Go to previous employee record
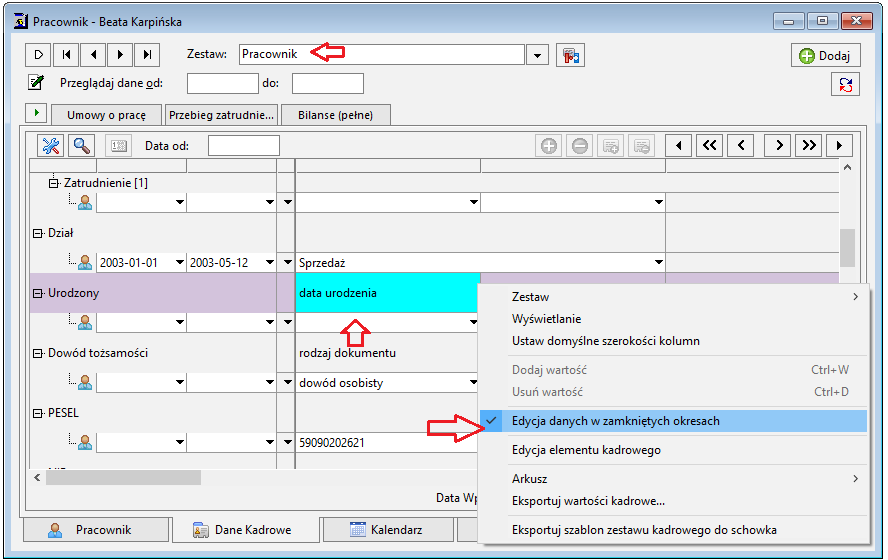 93,55
